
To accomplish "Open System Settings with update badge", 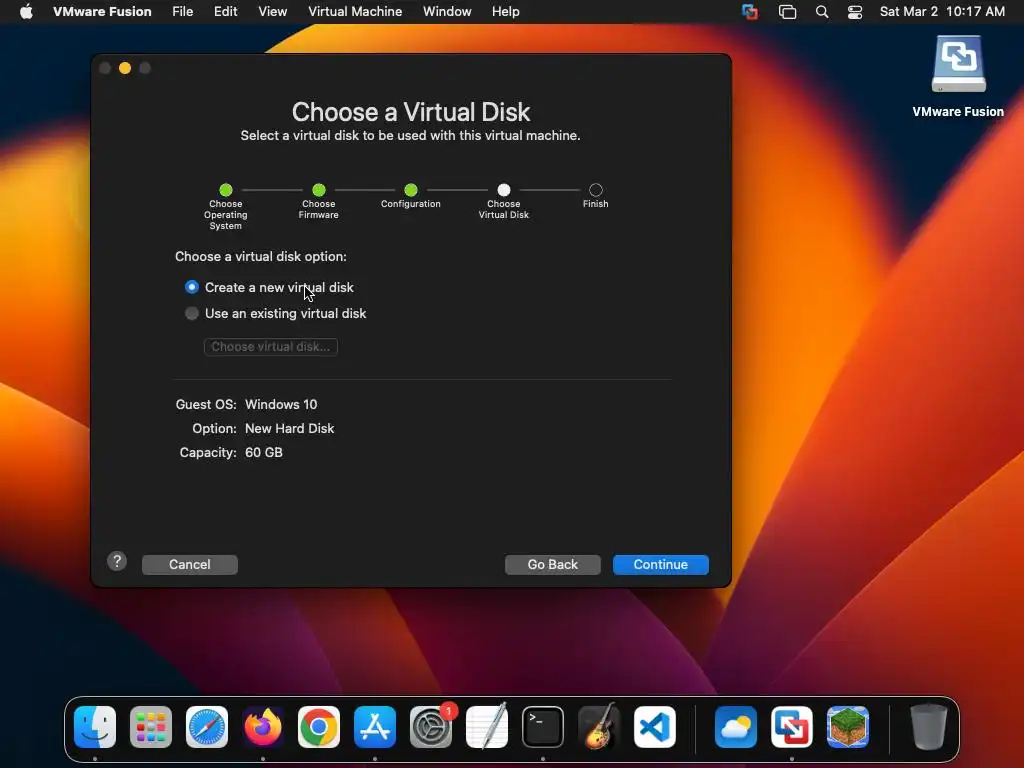I will point(431,726).
